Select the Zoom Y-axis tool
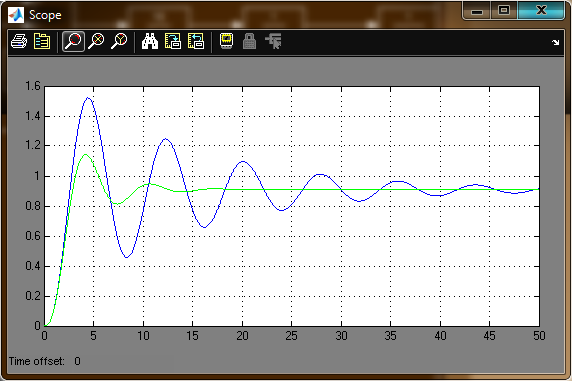 [119, 41]
